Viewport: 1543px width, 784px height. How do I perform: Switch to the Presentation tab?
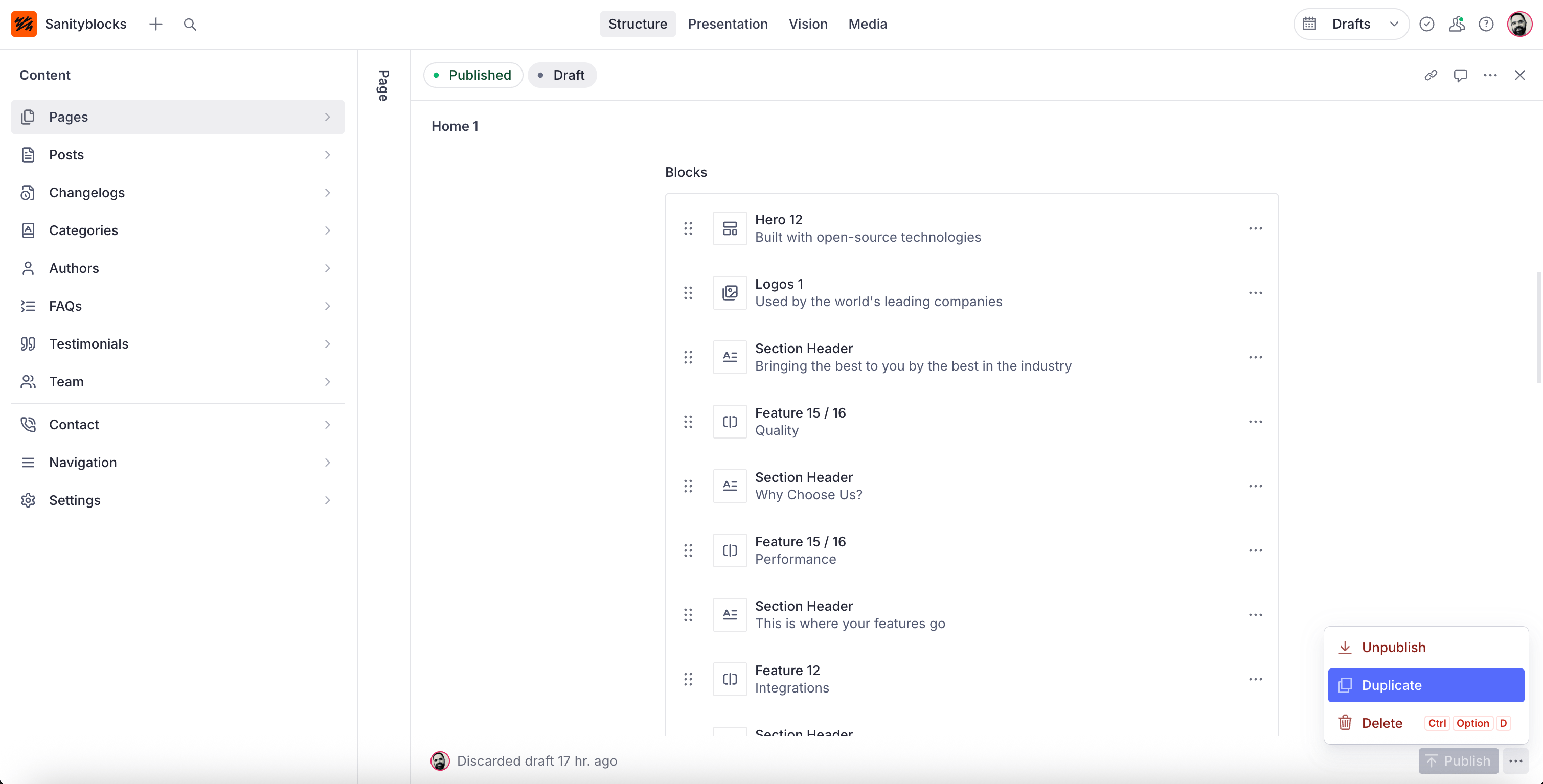pos(727,24)
